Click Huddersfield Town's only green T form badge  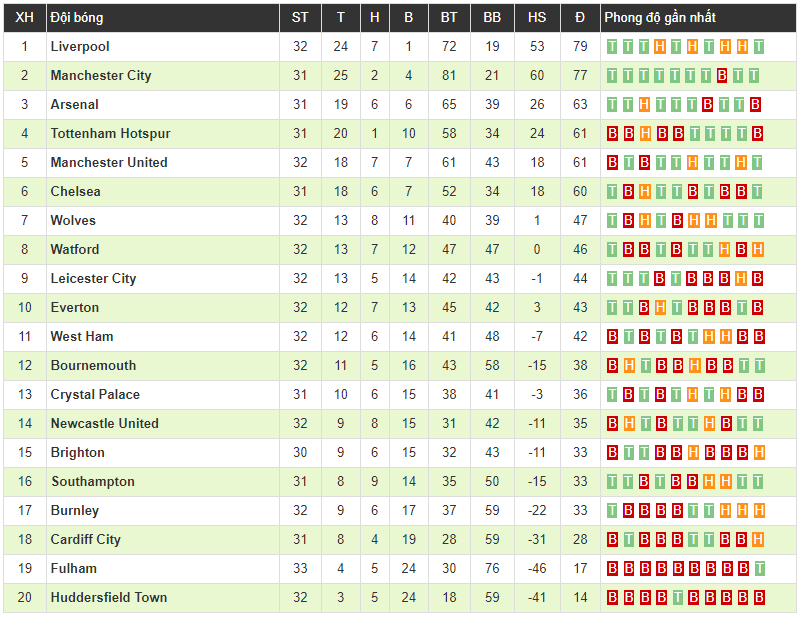[x=677, y=598]
